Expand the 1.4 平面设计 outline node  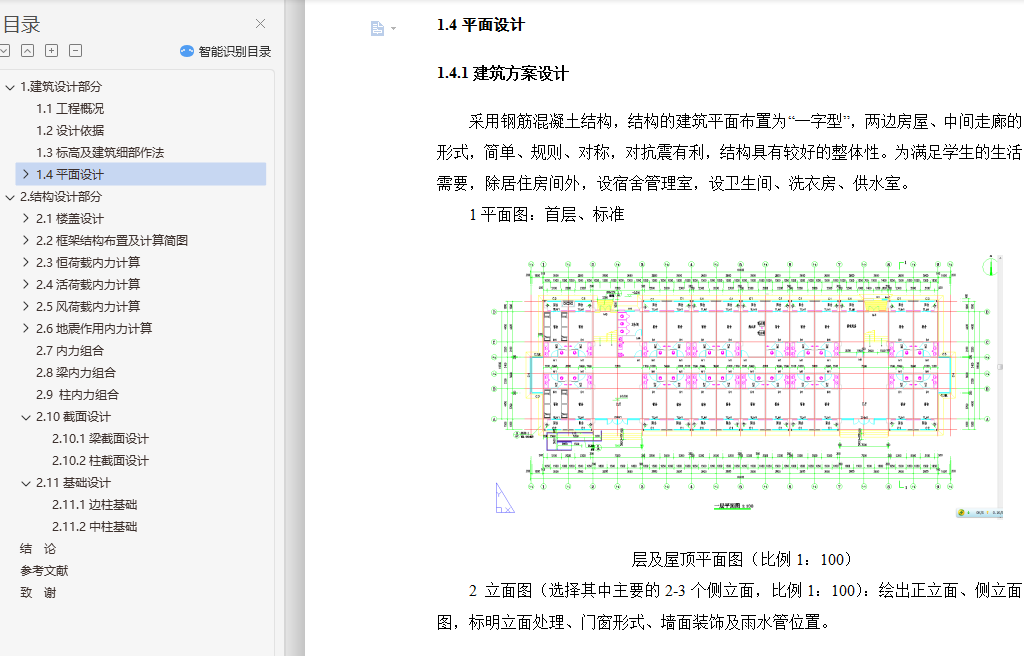click(25, 174)
